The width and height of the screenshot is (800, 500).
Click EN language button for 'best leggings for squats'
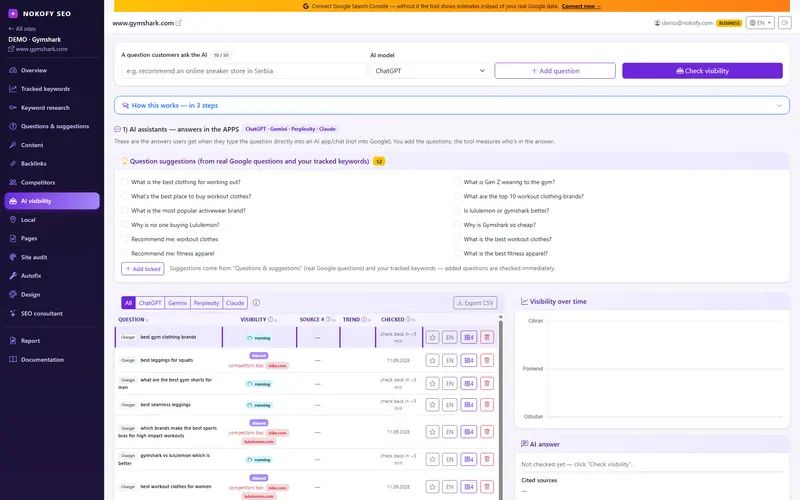[x=449, y=360]
